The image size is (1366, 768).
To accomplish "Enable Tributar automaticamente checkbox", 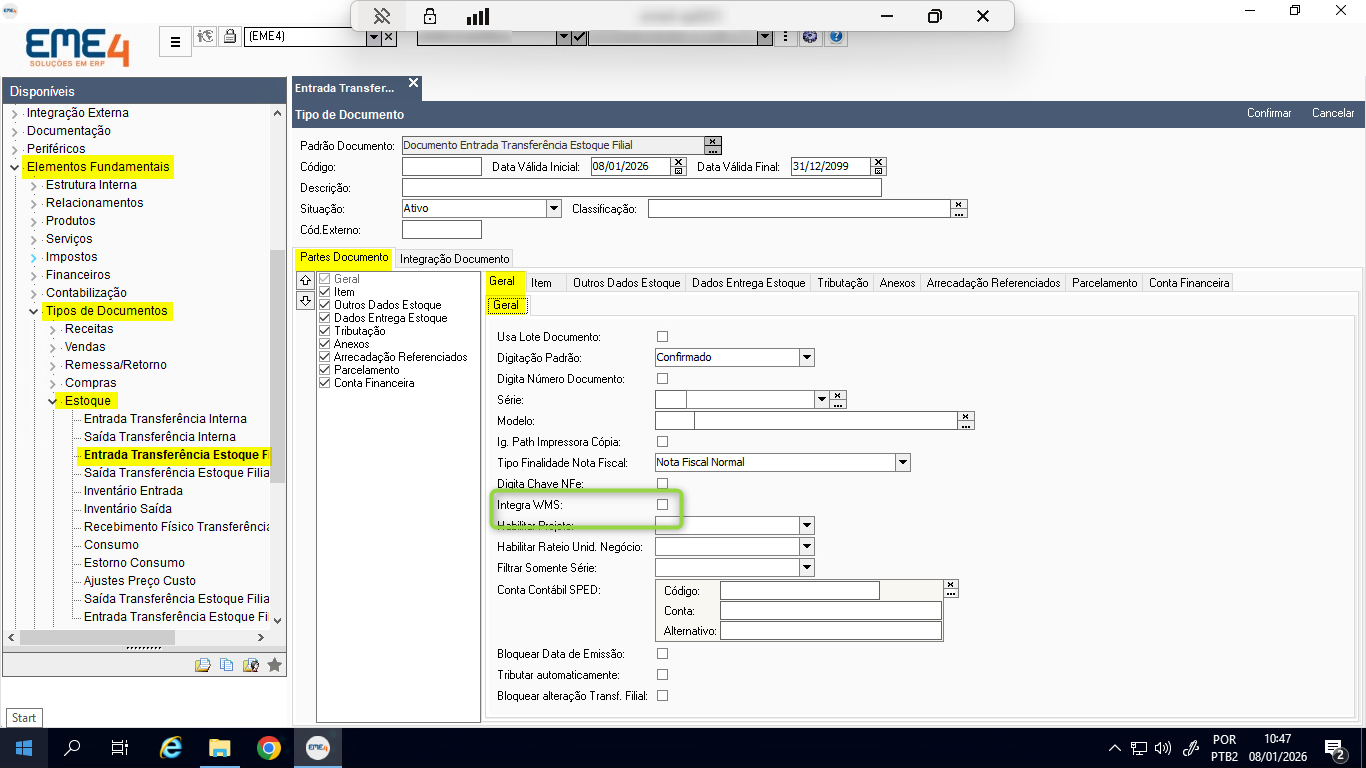I will tap(662, 675).
